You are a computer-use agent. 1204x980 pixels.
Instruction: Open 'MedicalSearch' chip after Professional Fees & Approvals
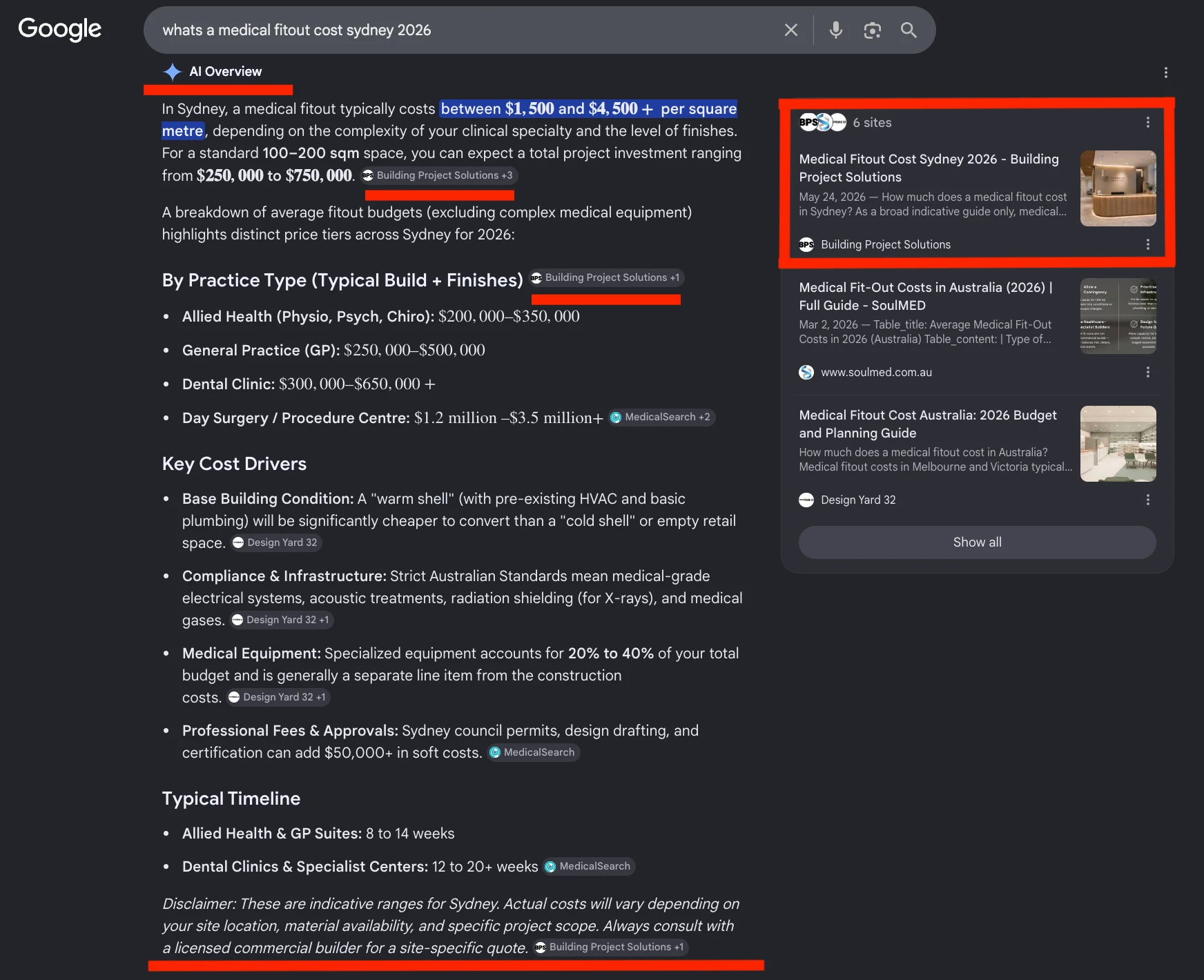click(533, 752)
